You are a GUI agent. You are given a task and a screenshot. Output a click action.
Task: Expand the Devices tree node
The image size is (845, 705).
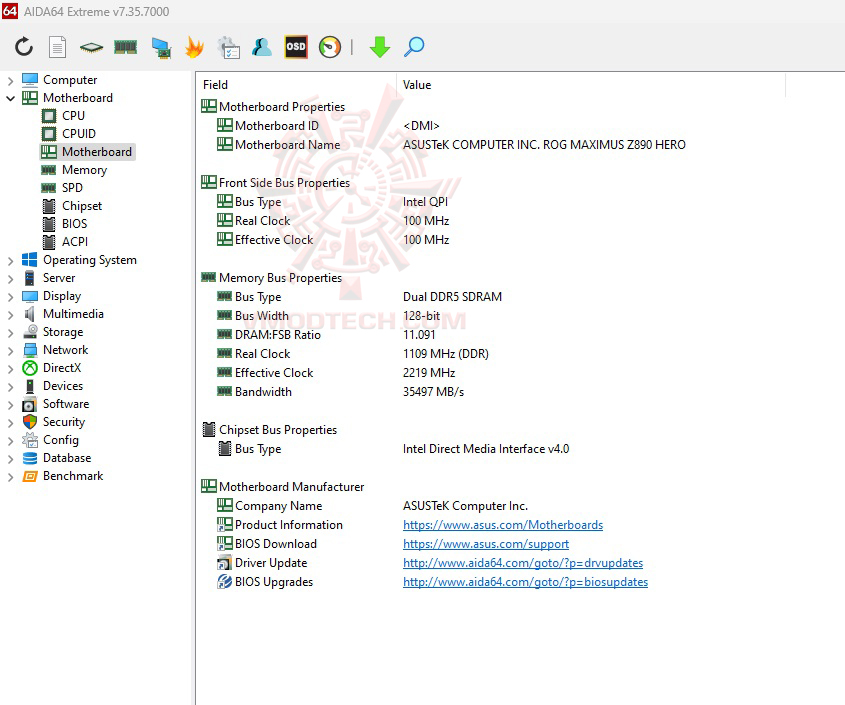(10, 386)
